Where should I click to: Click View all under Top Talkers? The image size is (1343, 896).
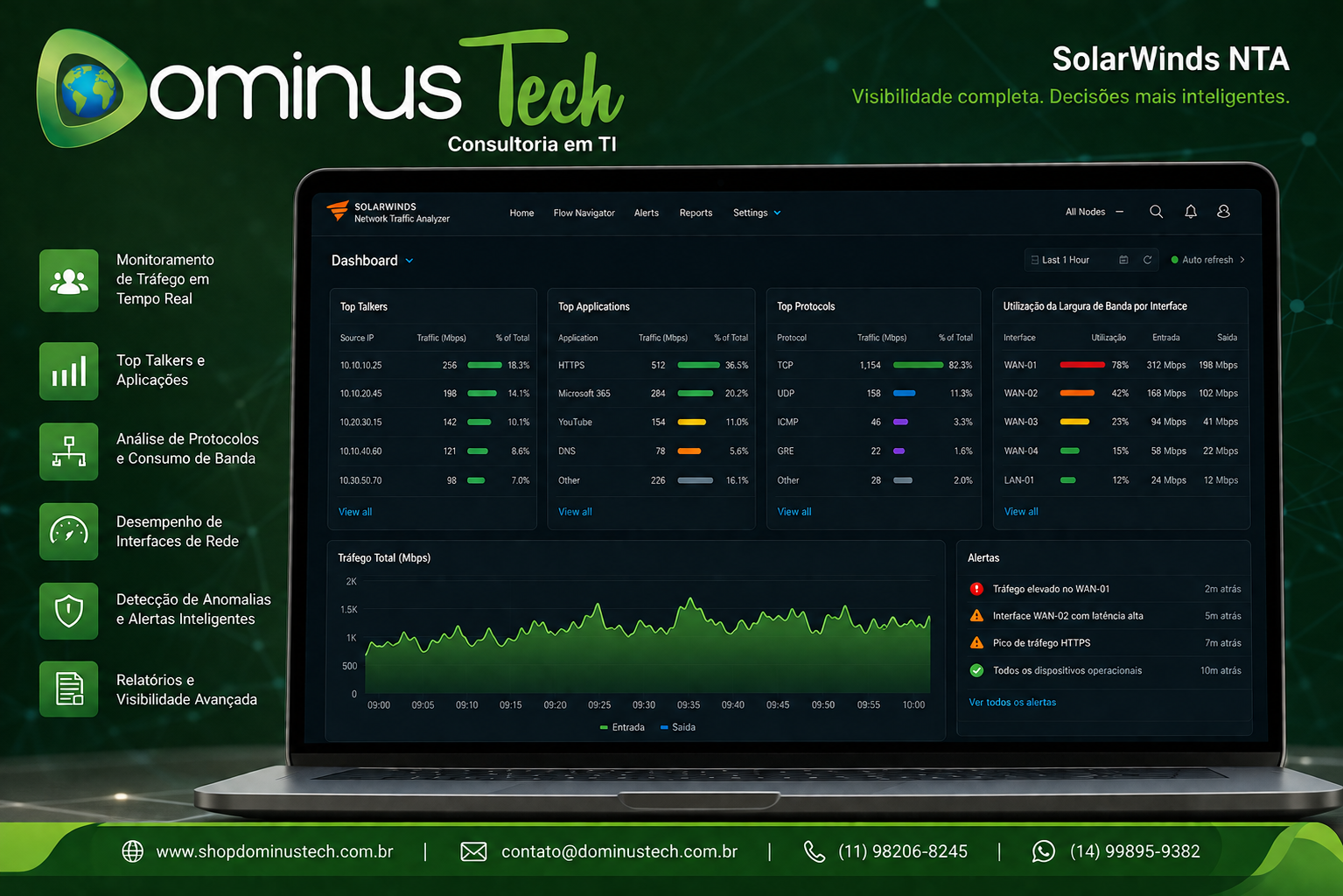click(x=355, y=512)
